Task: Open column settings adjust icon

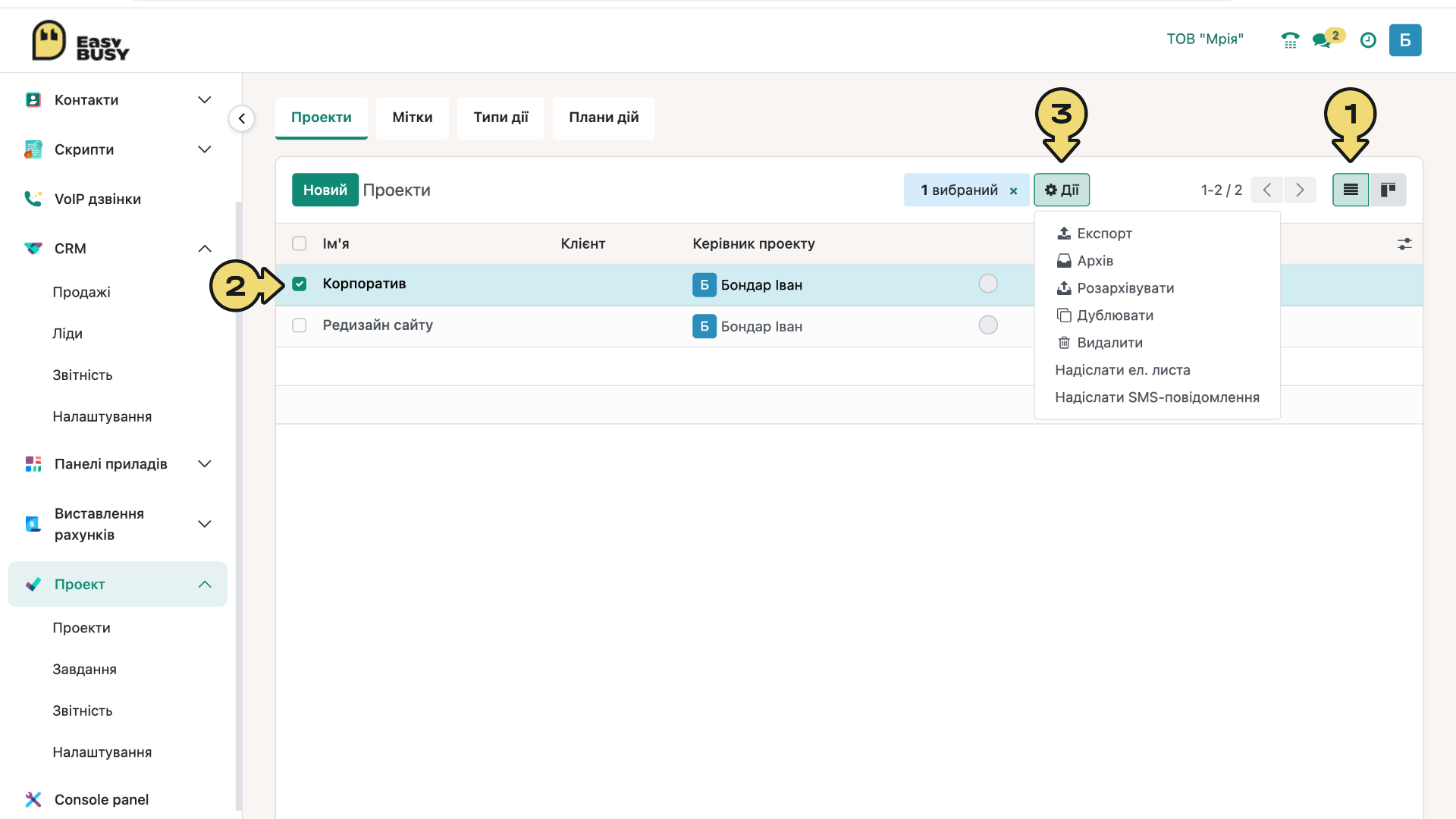Action: point(1404,244)
